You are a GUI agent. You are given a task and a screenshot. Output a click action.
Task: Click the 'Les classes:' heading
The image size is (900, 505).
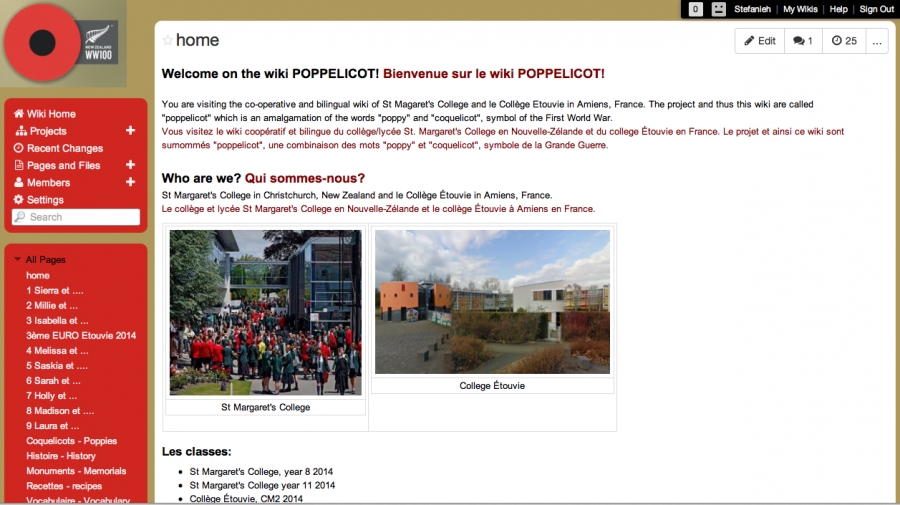pyautogui.click(x=196, y=452)
